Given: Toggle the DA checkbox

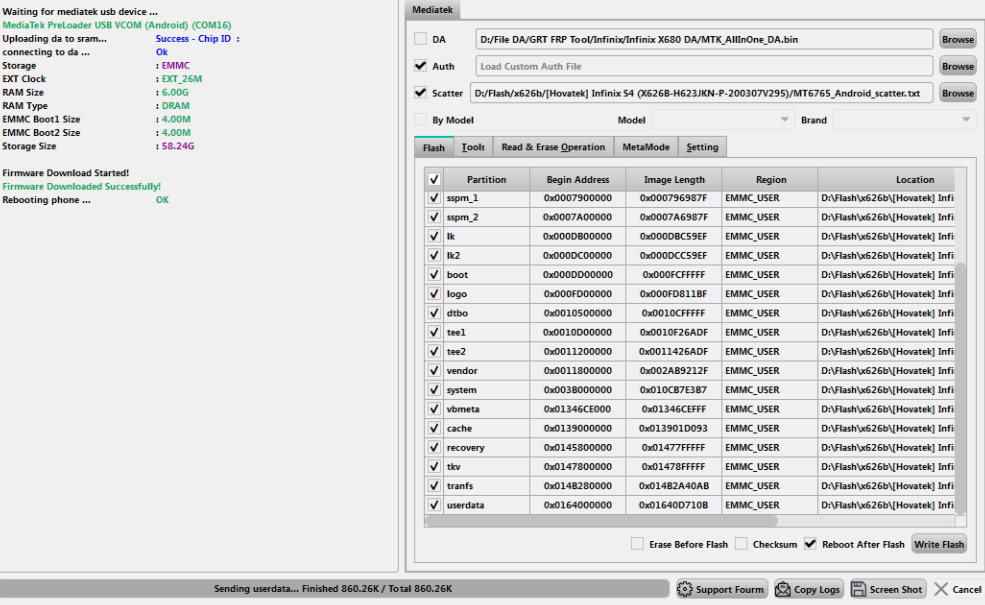Looking at the screenshot, I should 420,39.
